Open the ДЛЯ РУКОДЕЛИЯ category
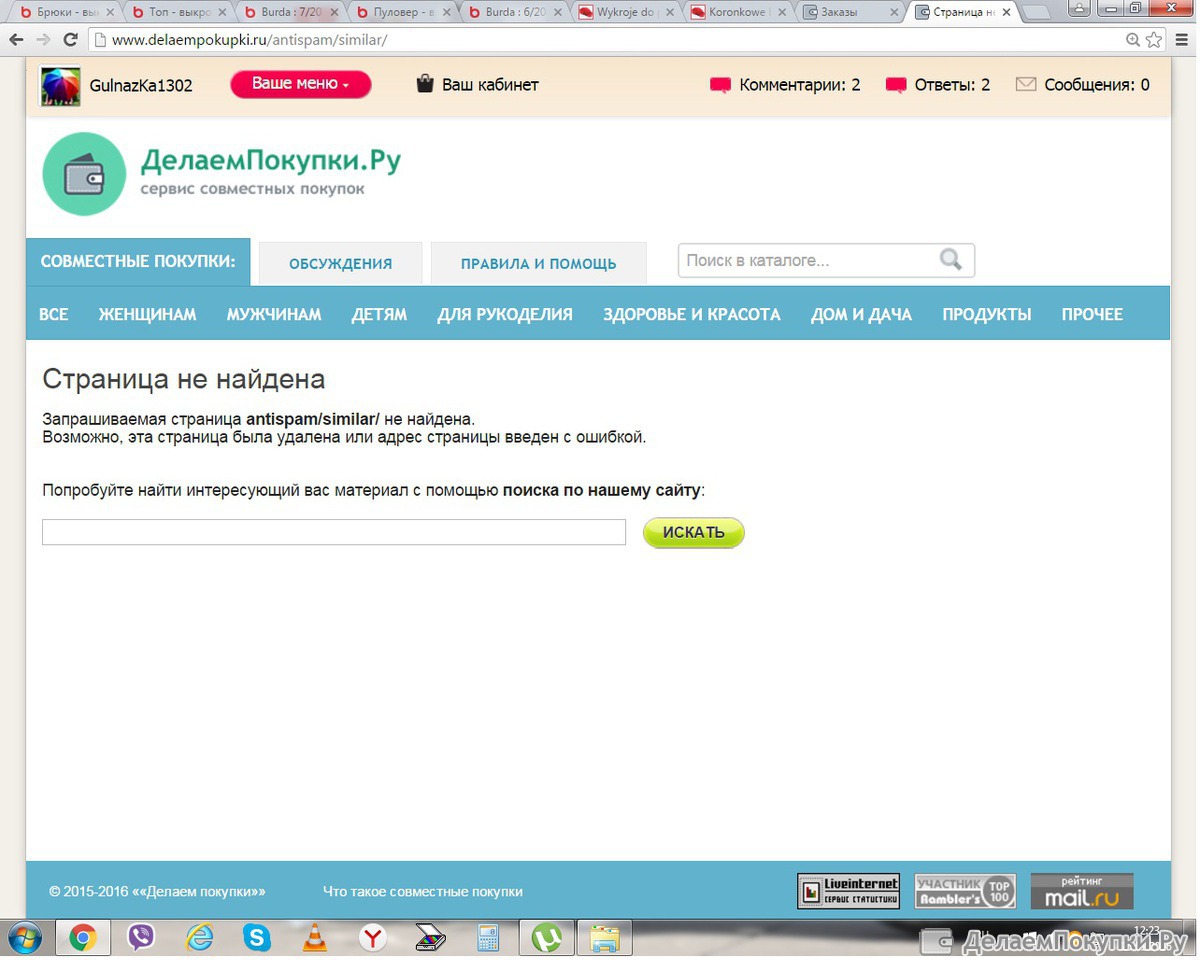Screen dimensions: 1200x971 point(505,314)
